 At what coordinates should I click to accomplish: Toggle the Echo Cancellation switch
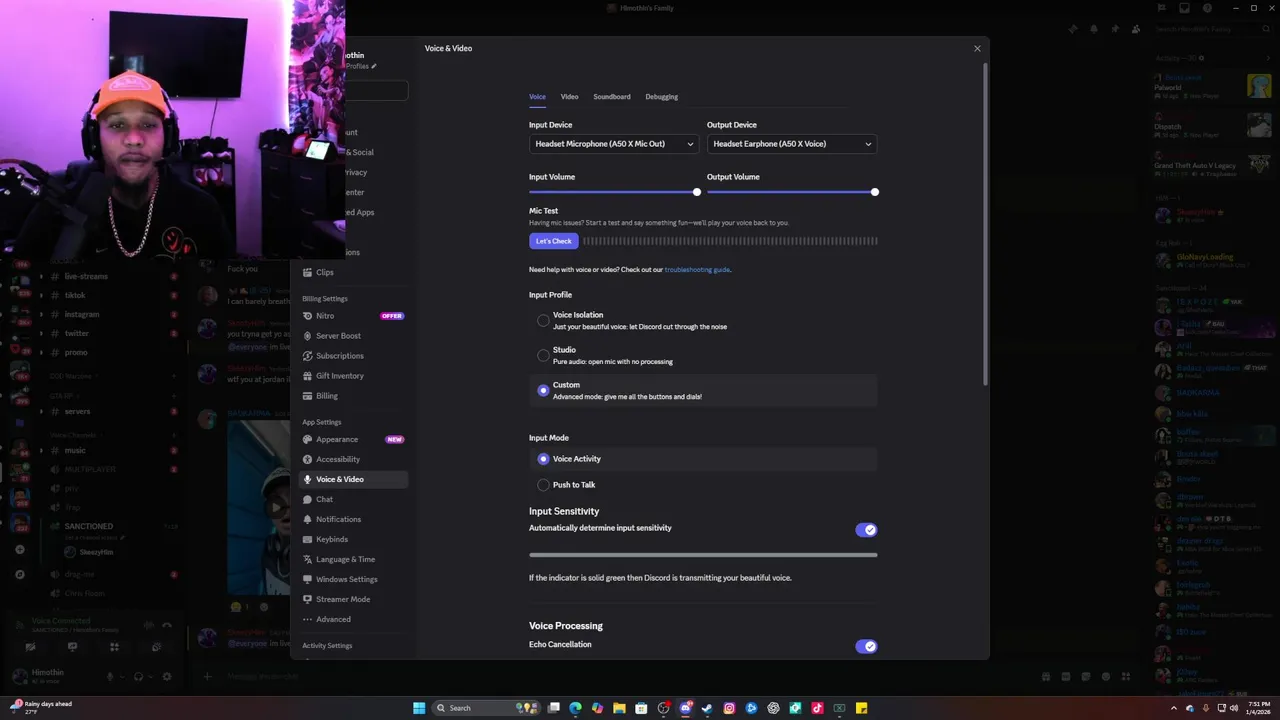[866, 646]
